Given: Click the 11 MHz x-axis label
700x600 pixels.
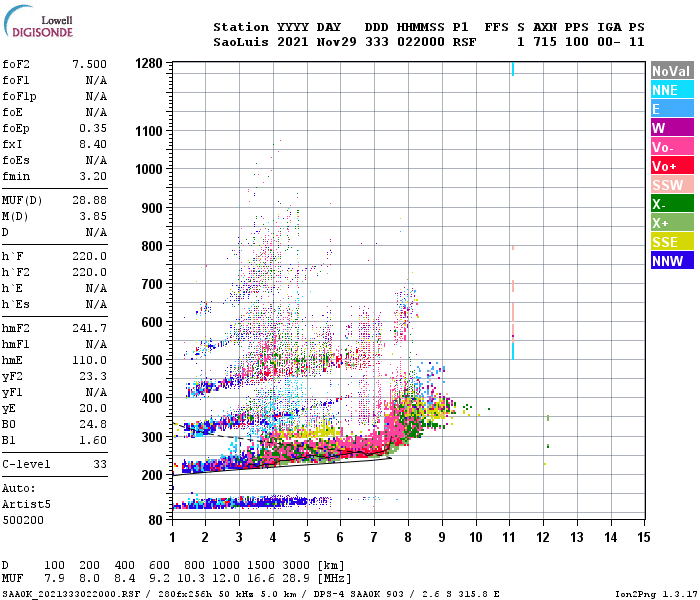Looking at the screenshot, I should pyautogui.click(x=509, y=537).
